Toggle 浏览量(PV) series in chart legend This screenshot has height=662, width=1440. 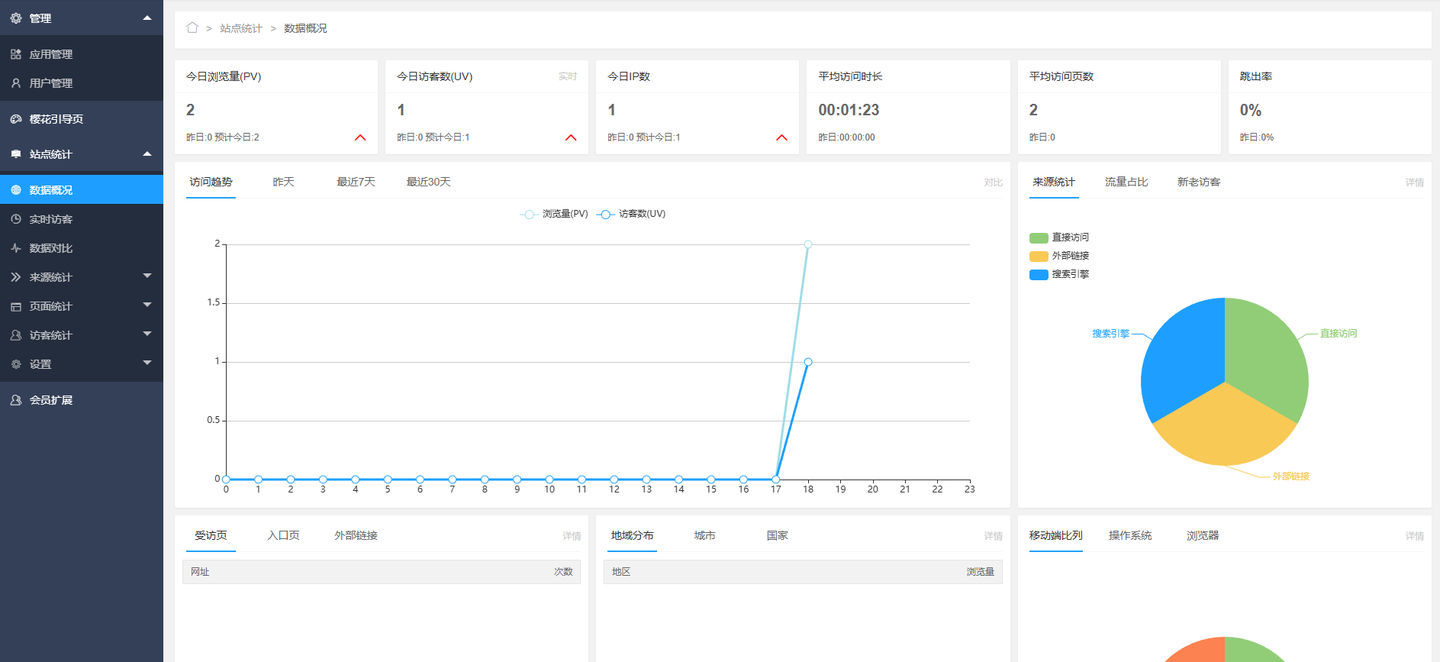[x=554, y=214]
